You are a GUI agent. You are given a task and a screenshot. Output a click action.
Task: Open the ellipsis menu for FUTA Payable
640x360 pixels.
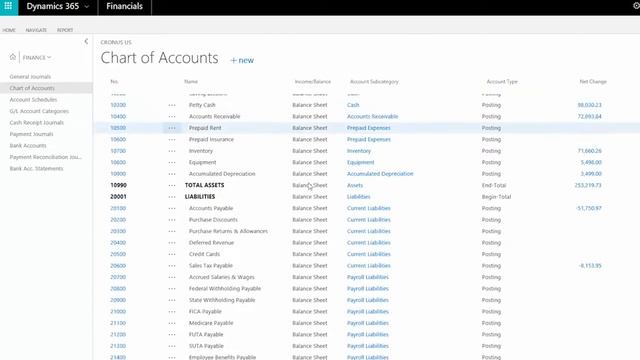(172, 334)
